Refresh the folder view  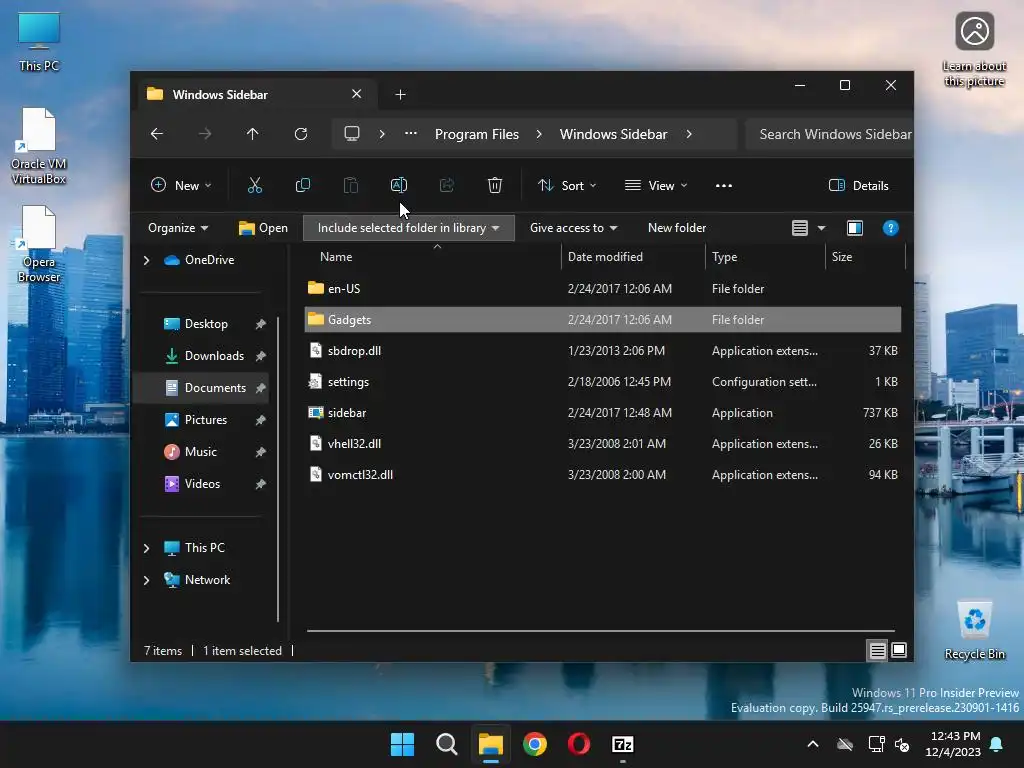pos(301,134)
